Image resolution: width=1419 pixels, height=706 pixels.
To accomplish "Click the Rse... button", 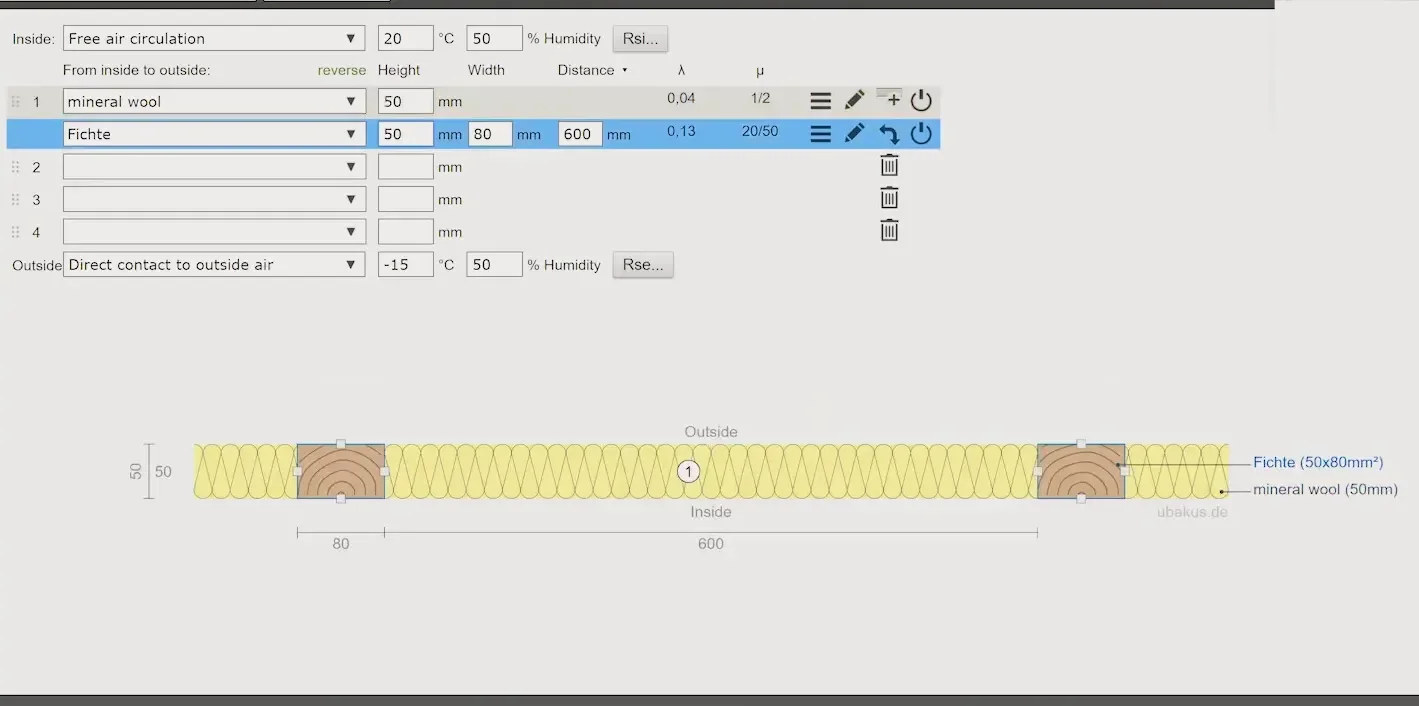I will point(643,265).
